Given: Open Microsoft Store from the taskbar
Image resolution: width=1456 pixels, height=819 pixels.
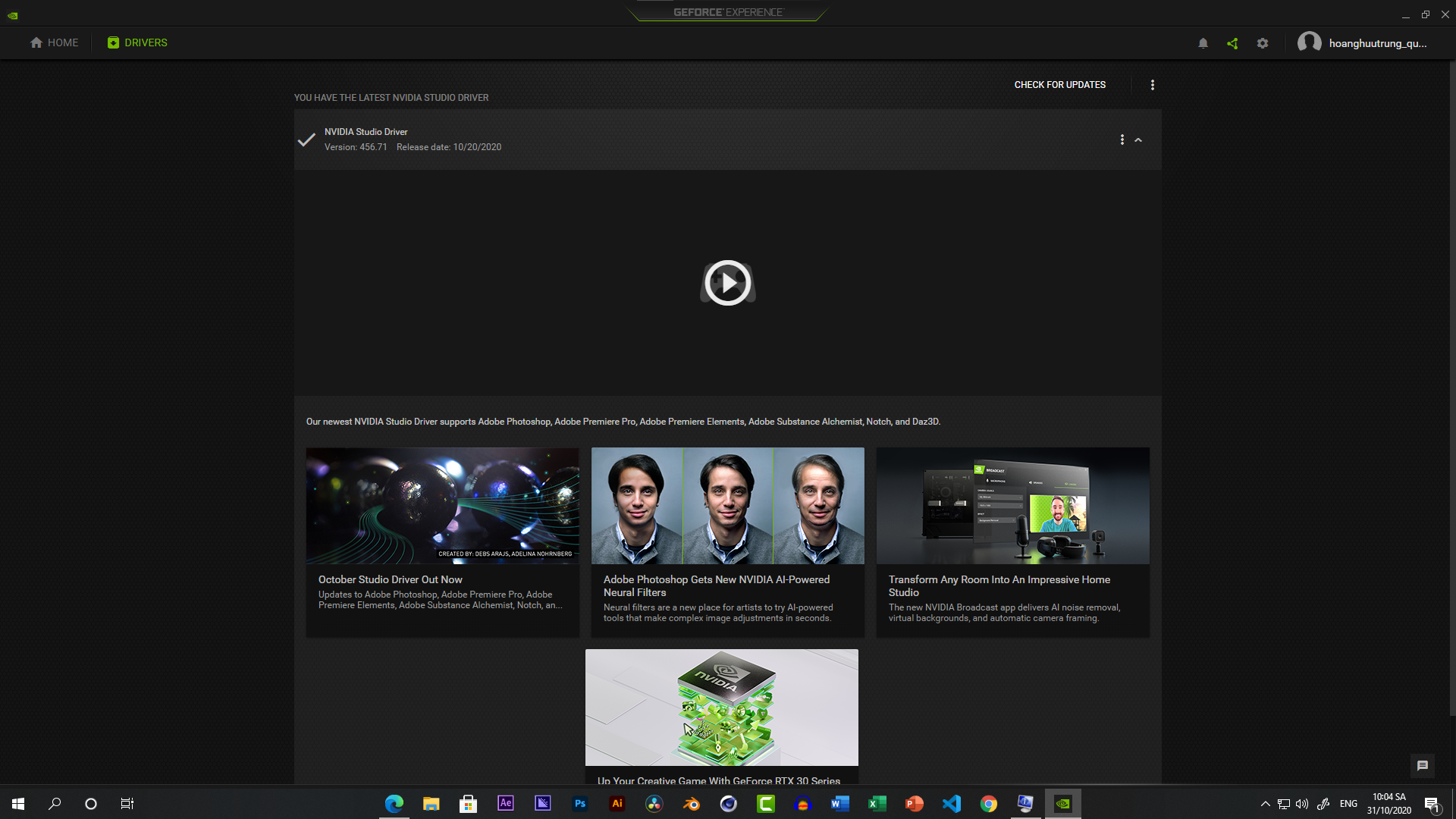Looking at the screenshot, I should point(469,804).
